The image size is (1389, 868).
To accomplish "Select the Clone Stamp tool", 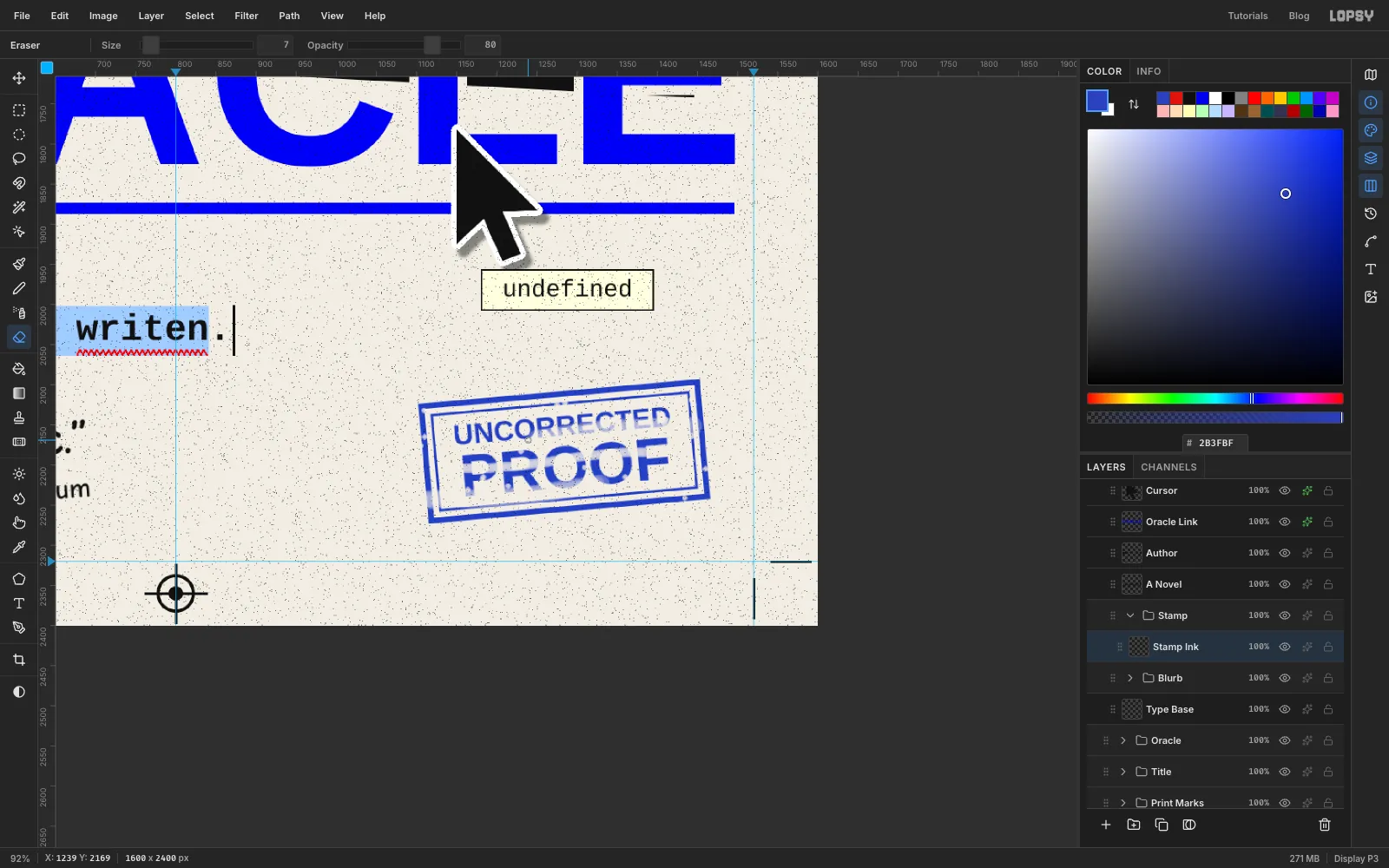I will (19, 418).
